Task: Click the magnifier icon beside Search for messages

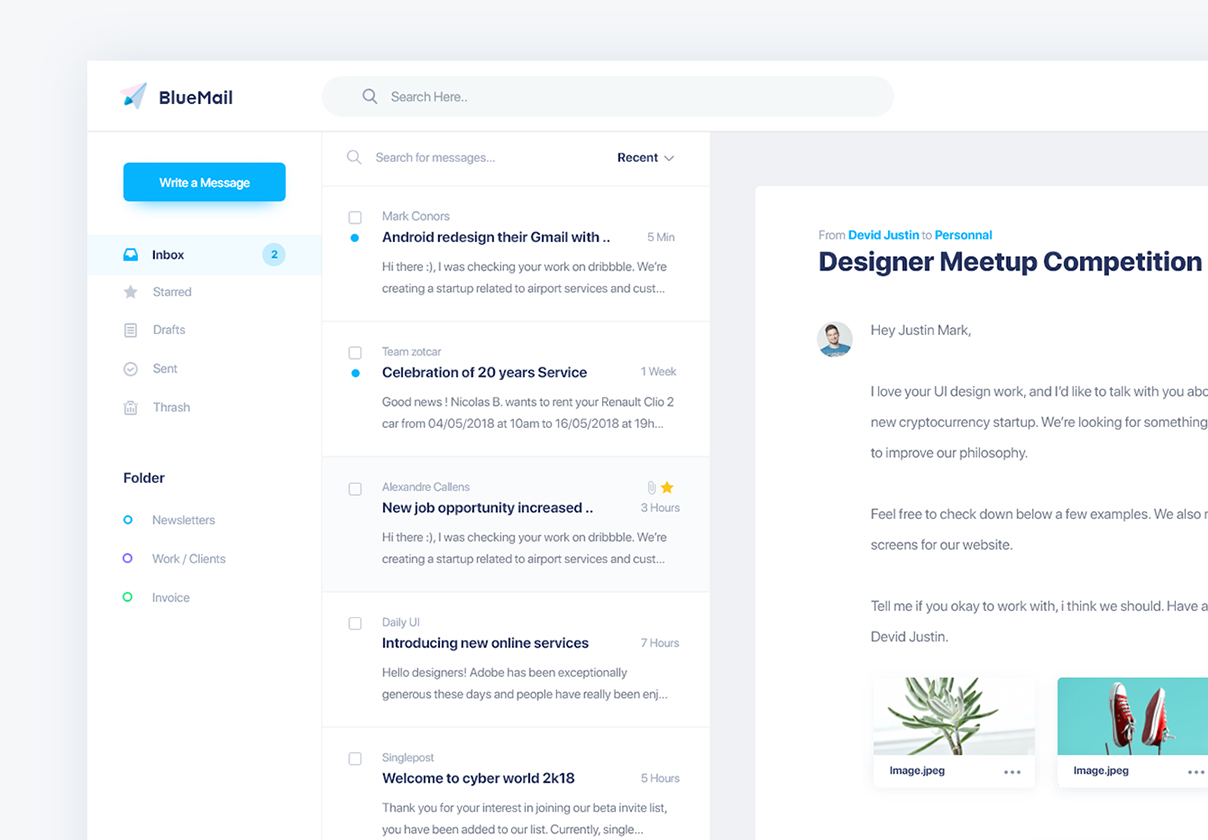Action: 354,157
